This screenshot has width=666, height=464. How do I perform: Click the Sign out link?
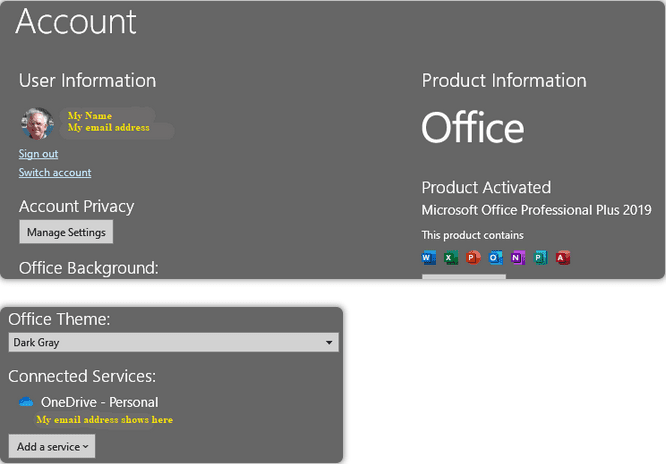coord(38,154)
